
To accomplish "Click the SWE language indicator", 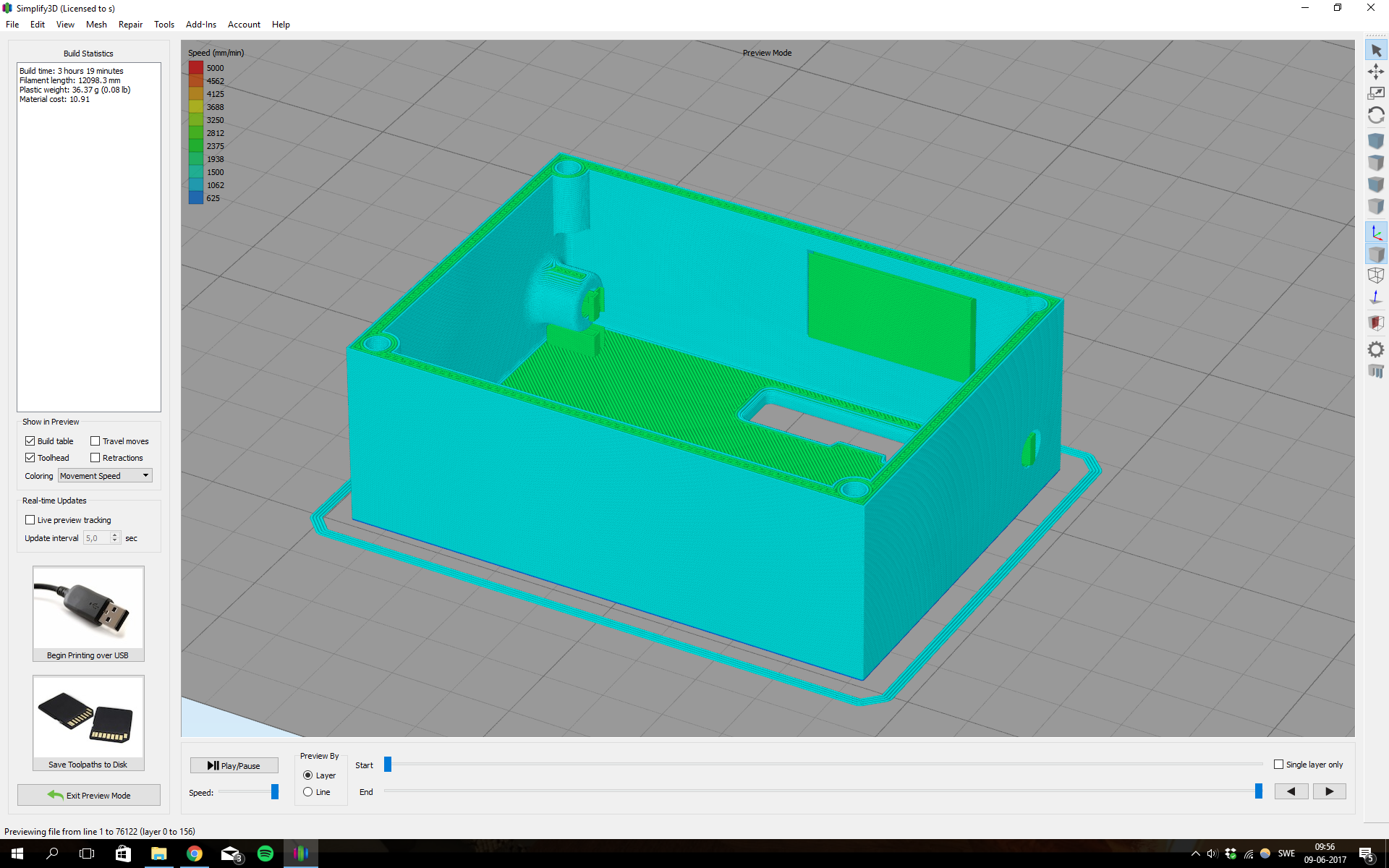I will click(x=1286, y=854).
